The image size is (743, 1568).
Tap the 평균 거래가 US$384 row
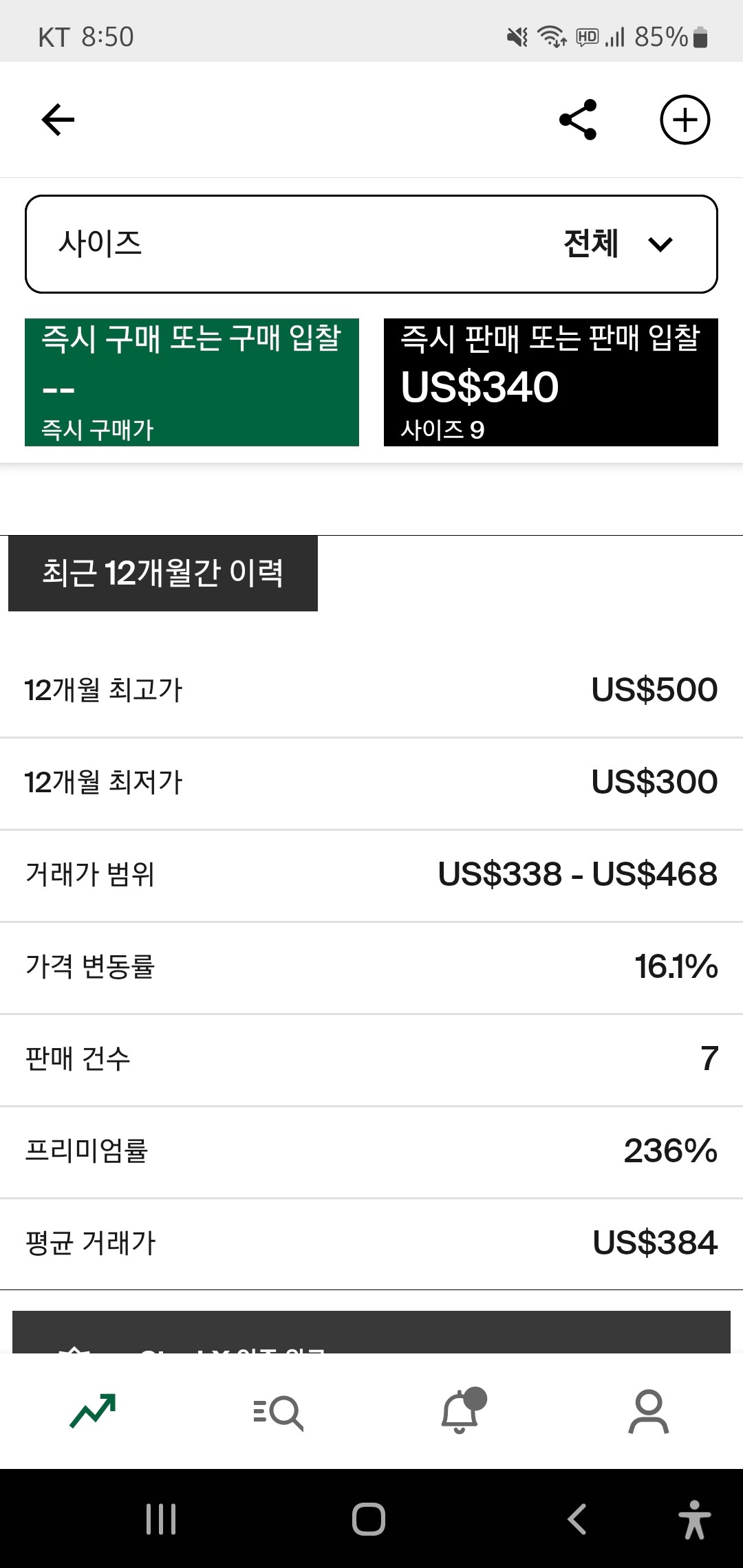[x=371, y=1243]
